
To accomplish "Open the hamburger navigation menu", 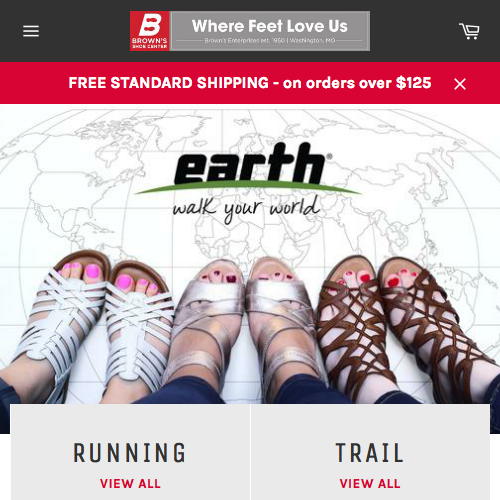I will point(31,31).
